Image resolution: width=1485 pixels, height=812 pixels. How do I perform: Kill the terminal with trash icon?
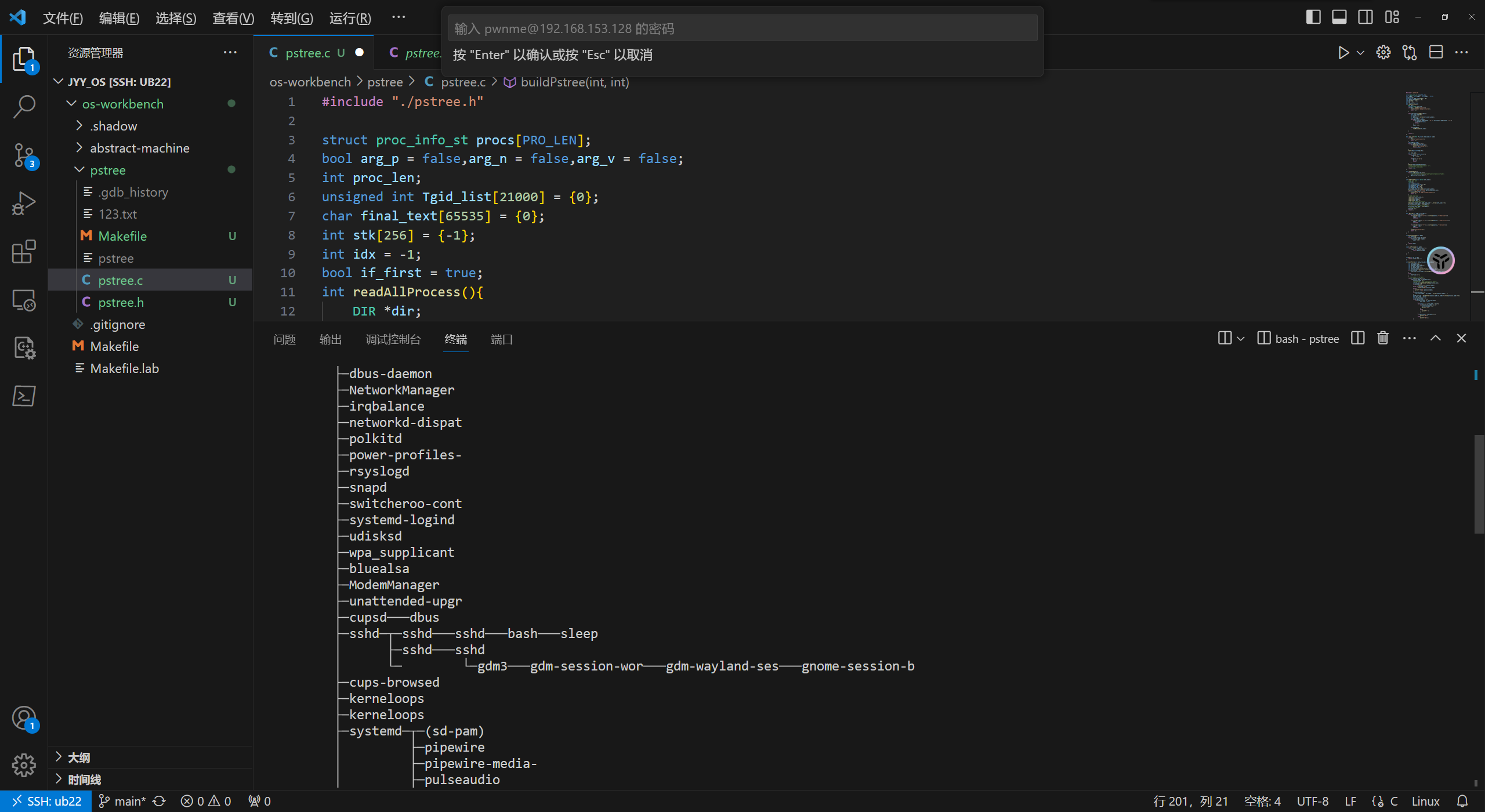tap(1383, 338)
